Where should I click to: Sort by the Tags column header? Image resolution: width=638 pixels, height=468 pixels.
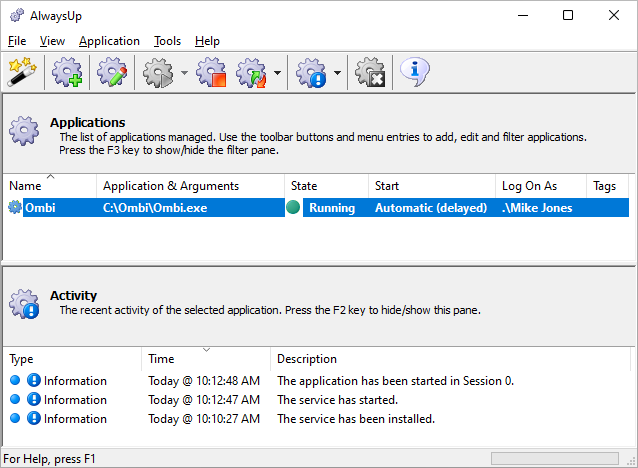[x=608, y=186]
